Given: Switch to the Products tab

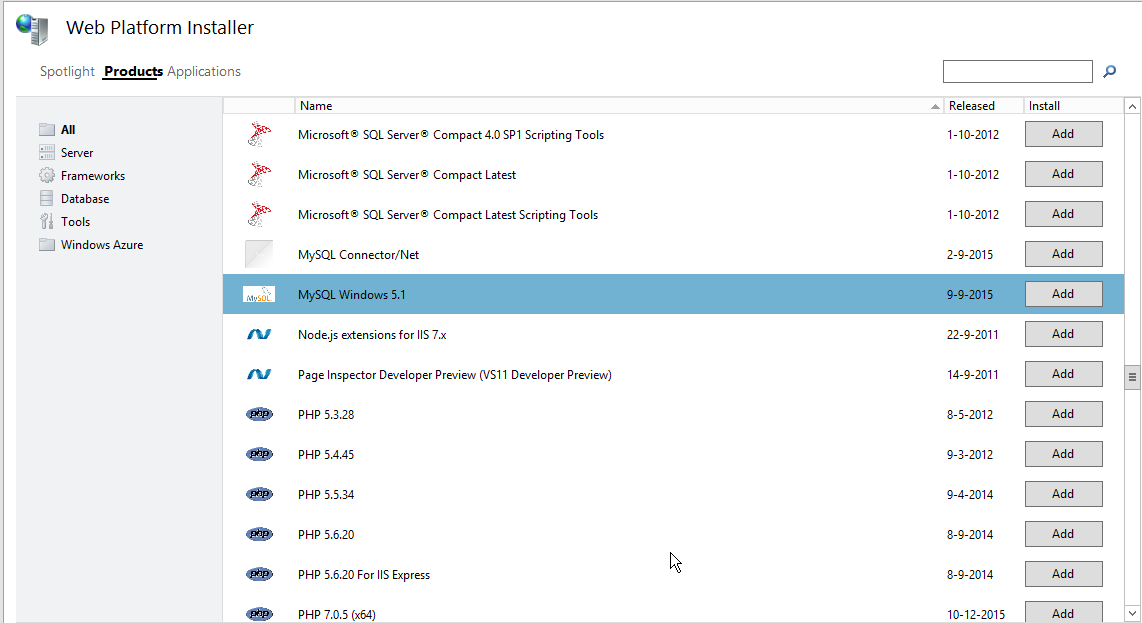Looking at the screenshot, I should point(133,71).
